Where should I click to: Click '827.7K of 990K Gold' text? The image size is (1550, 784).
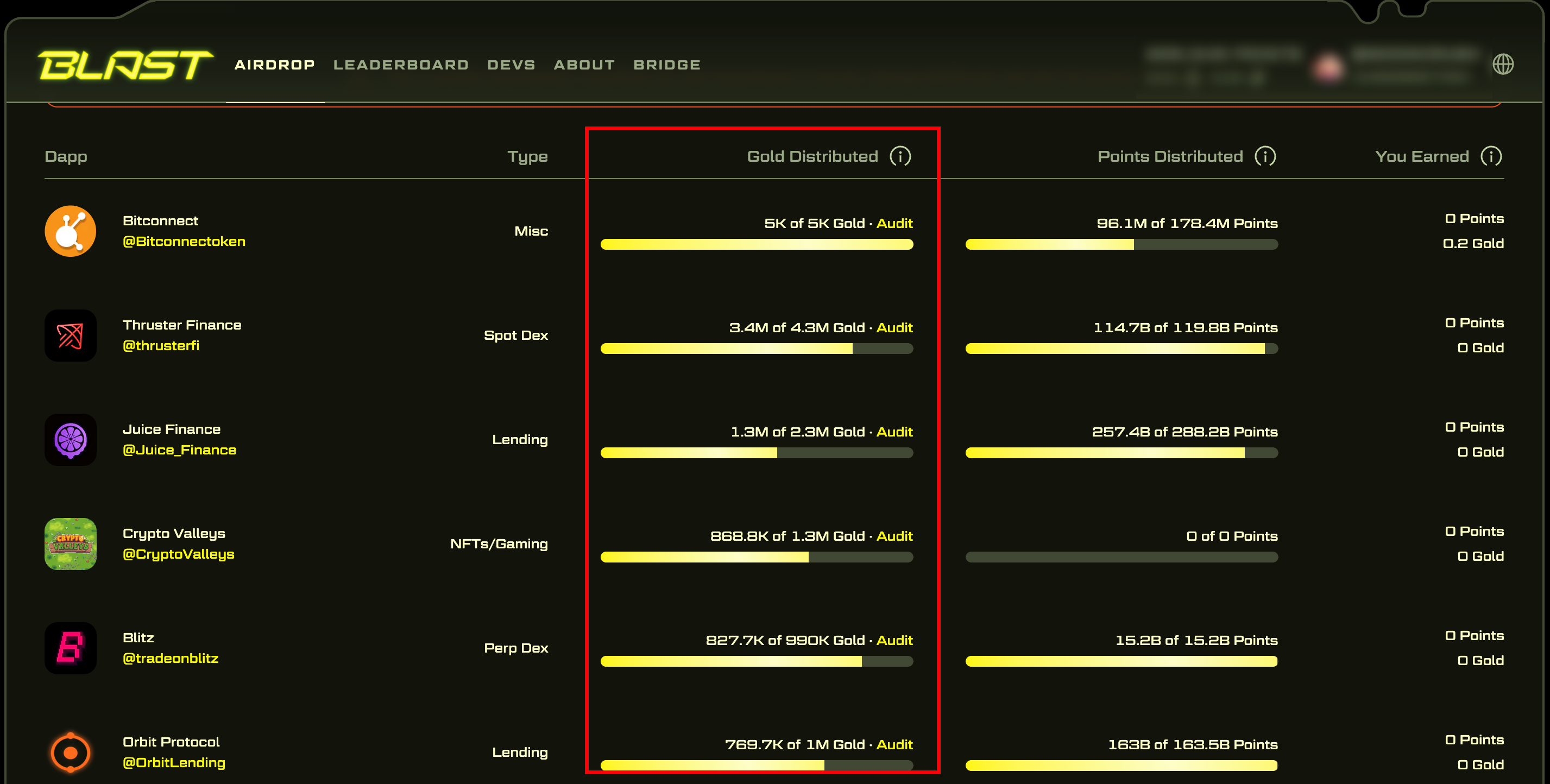coord(785,640)
